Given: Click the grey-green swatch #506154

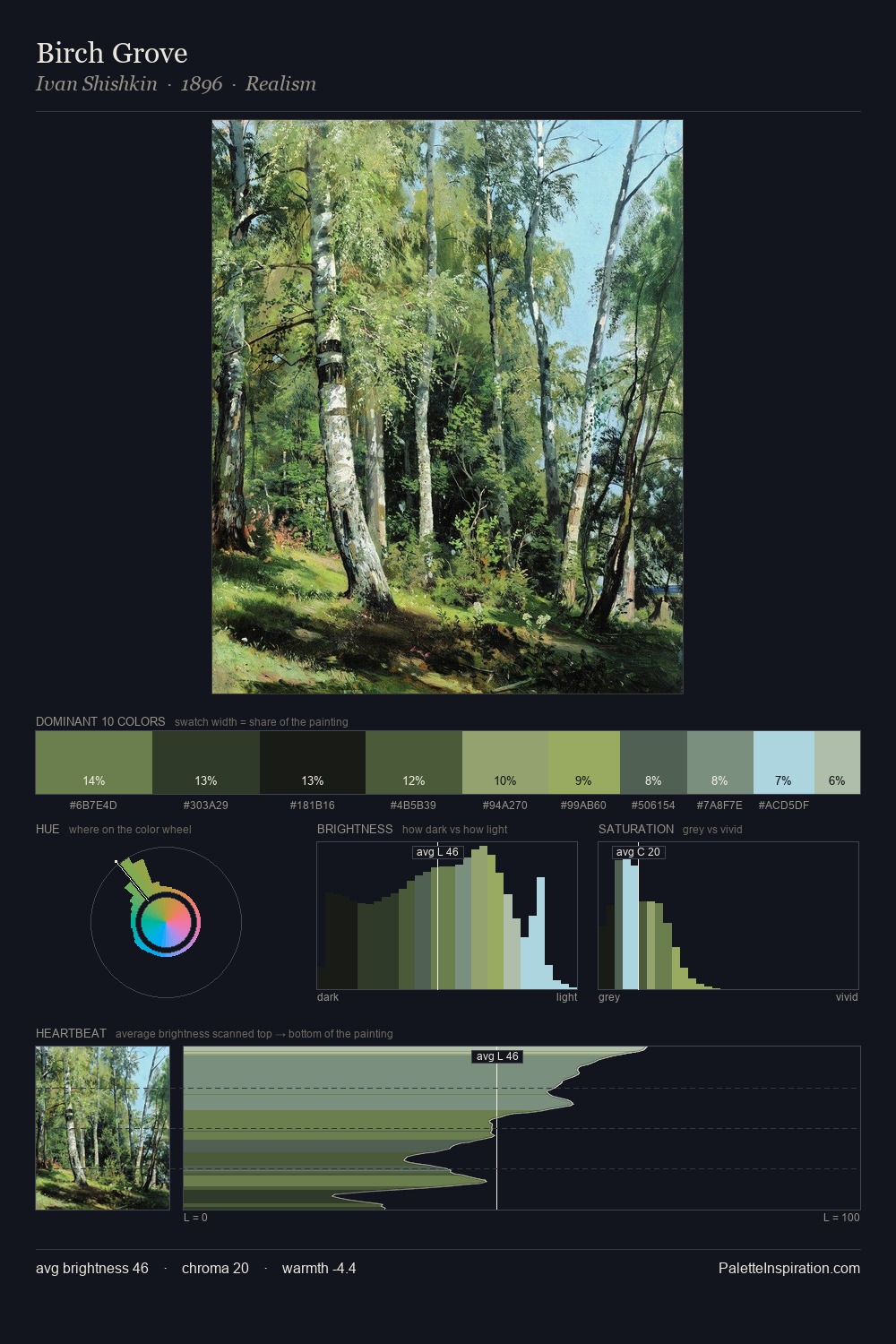Looking at the screenshot, I should [x=653, y=762].
